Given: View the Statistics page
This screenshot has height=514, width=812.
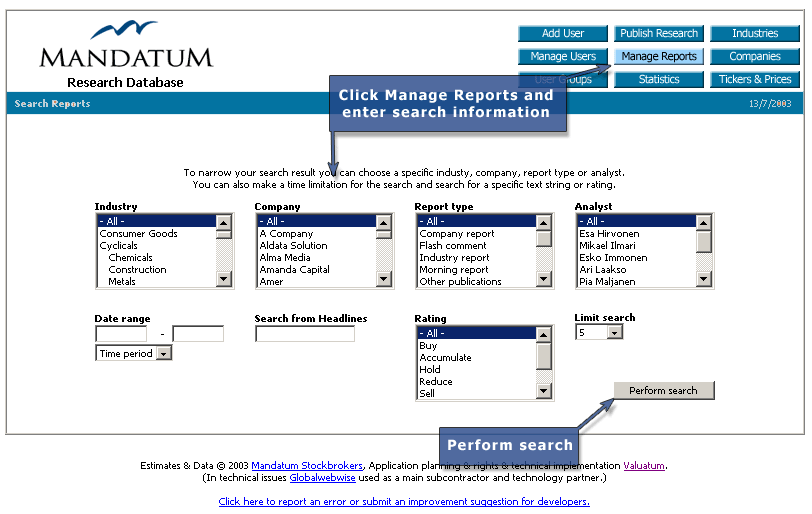Looking at the screenshot, I should (x=659, y=79).
